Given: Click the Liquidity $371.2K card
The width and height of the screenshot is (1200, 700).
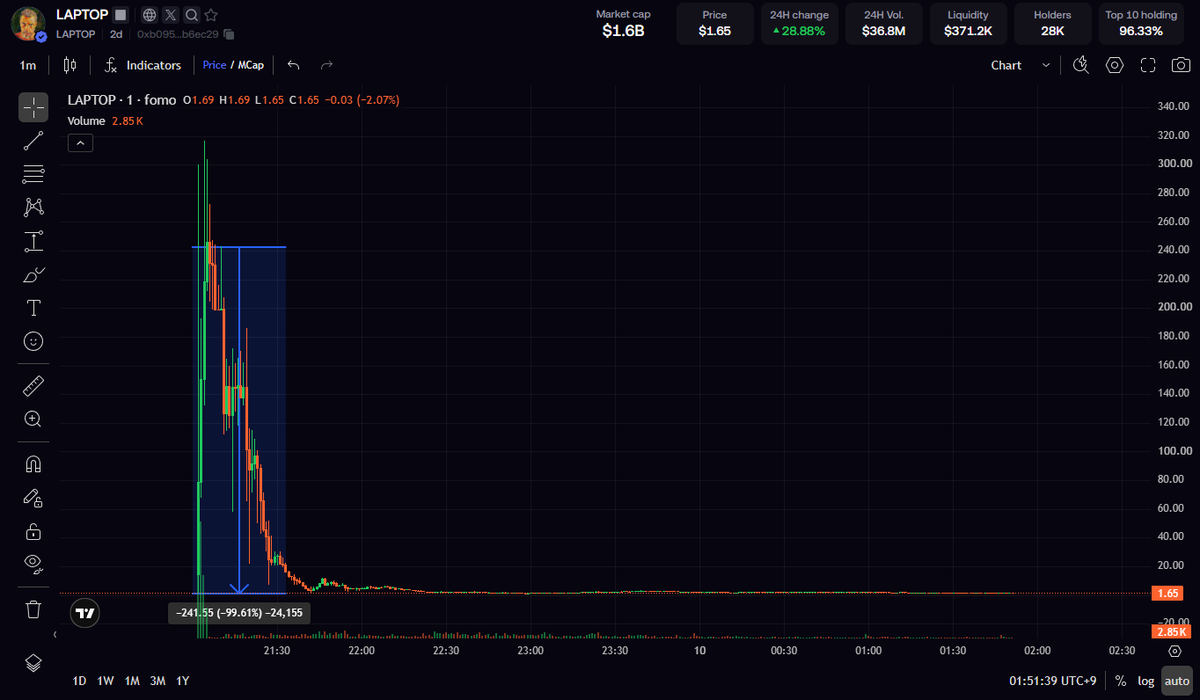Looking at the screenshot, I should click(968, 23).
